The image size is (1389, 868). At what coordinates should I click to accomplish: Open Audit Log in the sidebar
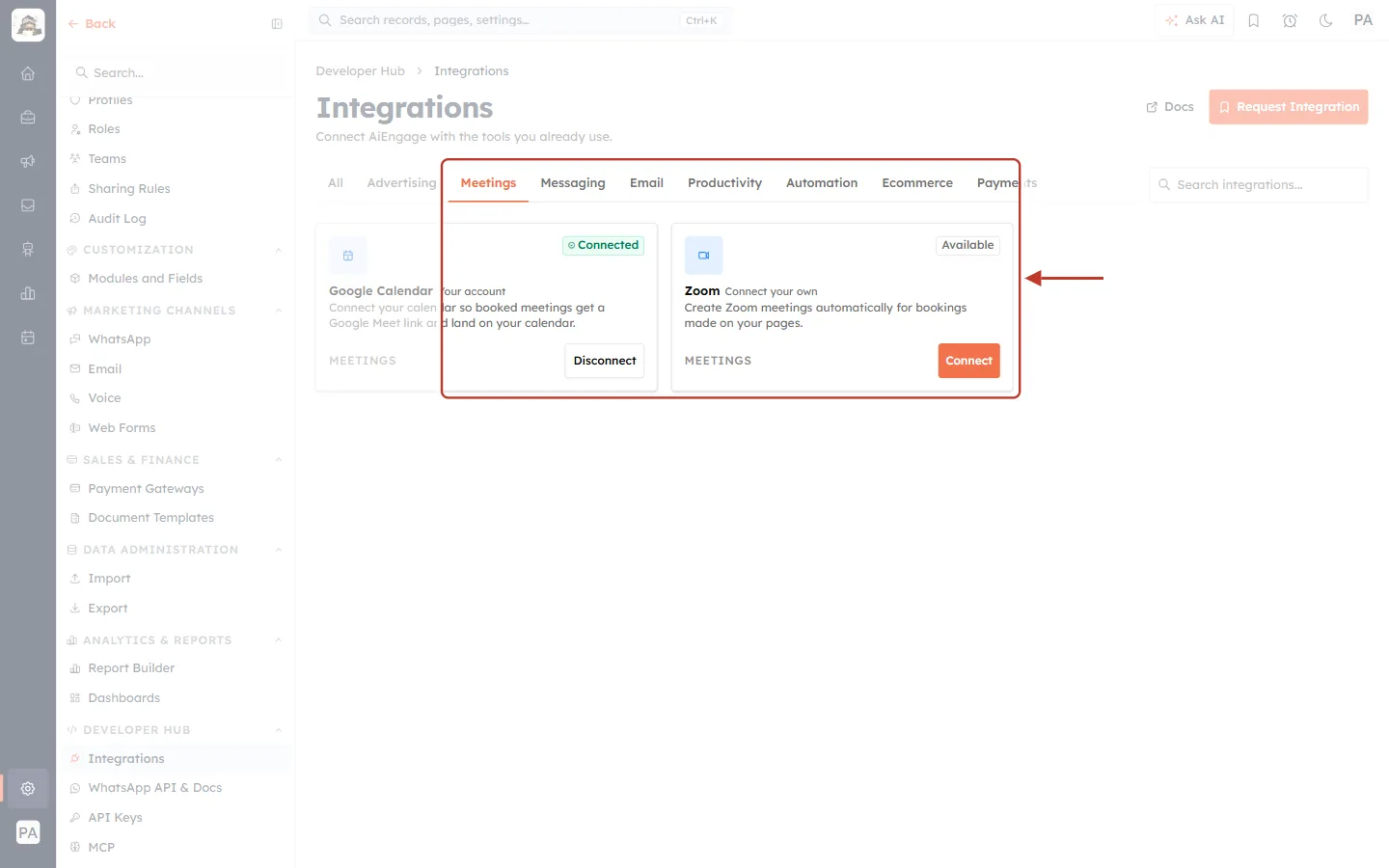coord(117,219)
